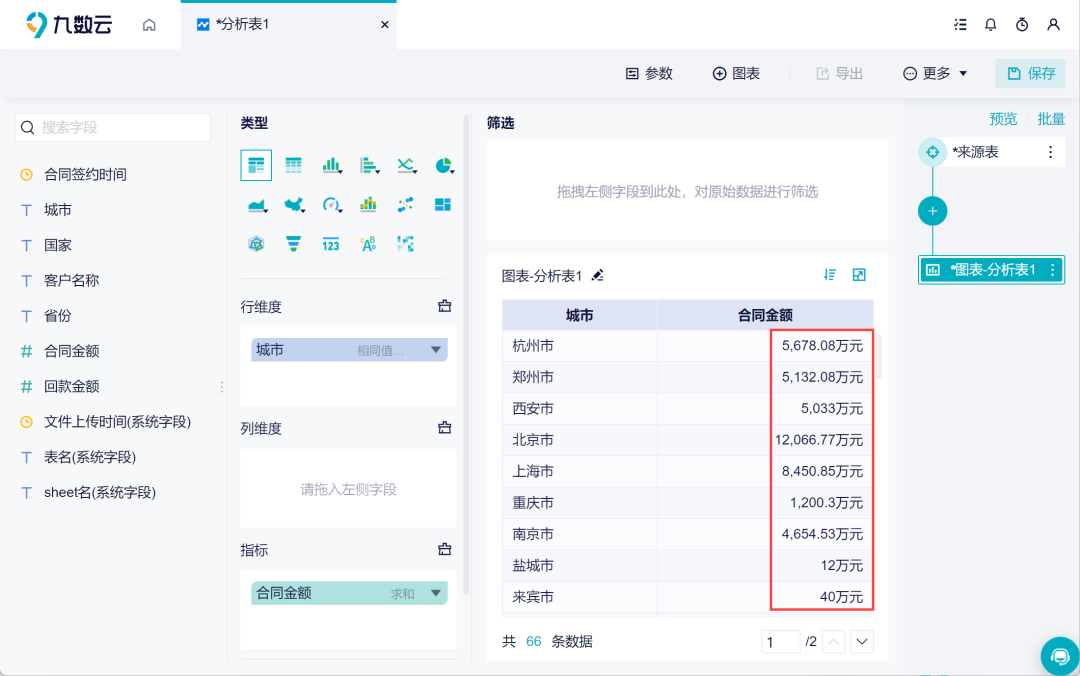Viewport: 1080px width, 676px height.
Task: Click the 预览 preview link
Action: coord(1003,118)
